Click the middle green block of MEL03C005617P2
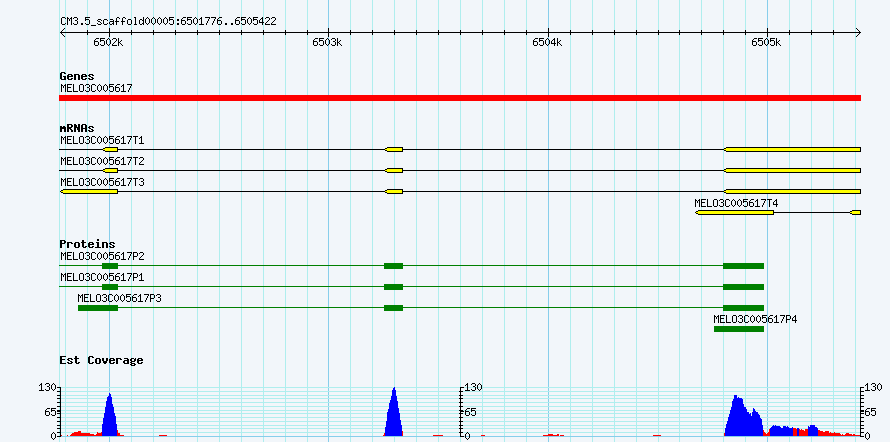The image size is (890, 442). pyautogui.click(x=393, y=266)
